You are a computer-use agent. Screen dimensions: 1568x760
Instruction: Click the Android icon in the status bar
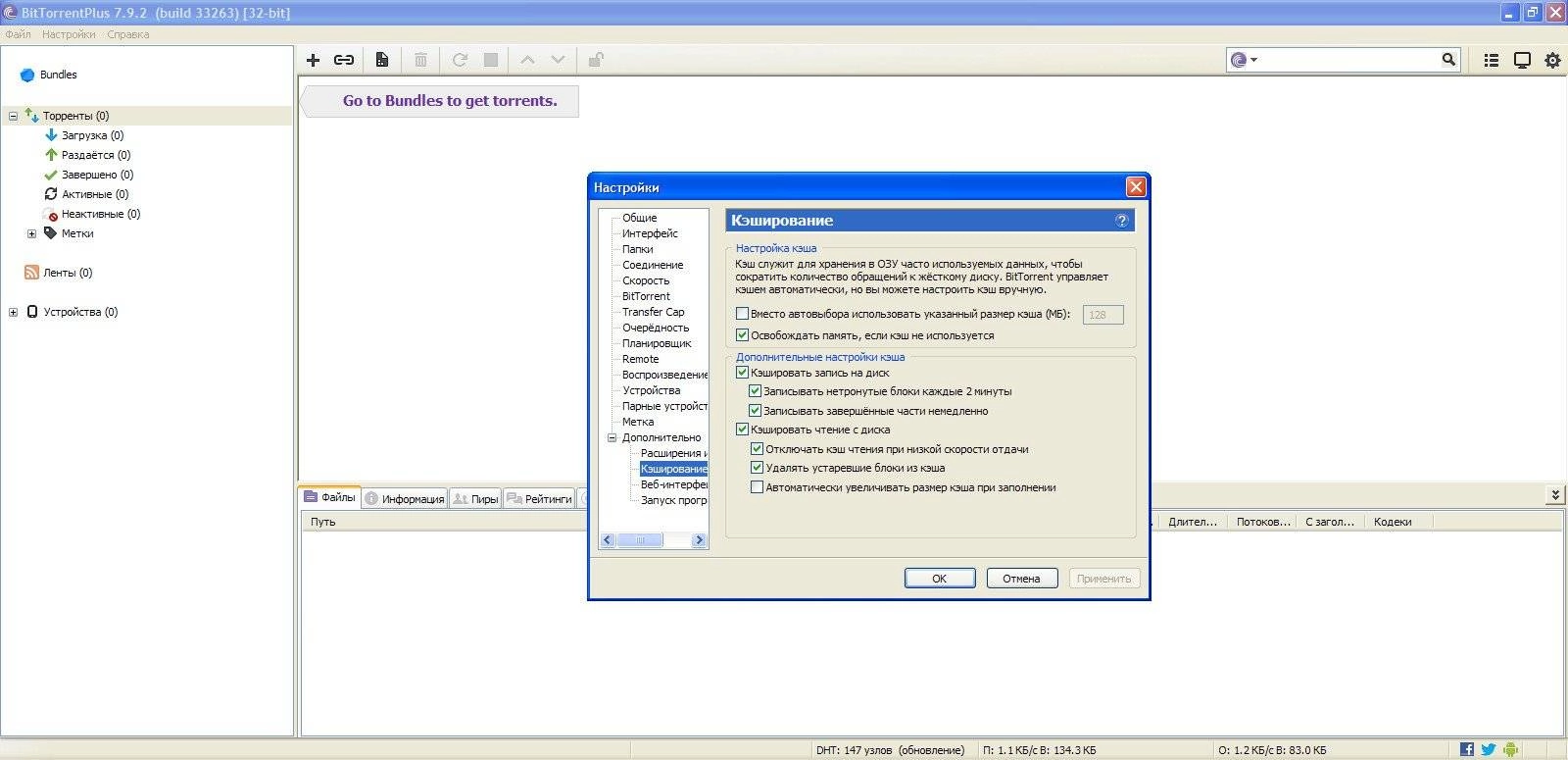pyautogui.click(x=1510, y=749)
